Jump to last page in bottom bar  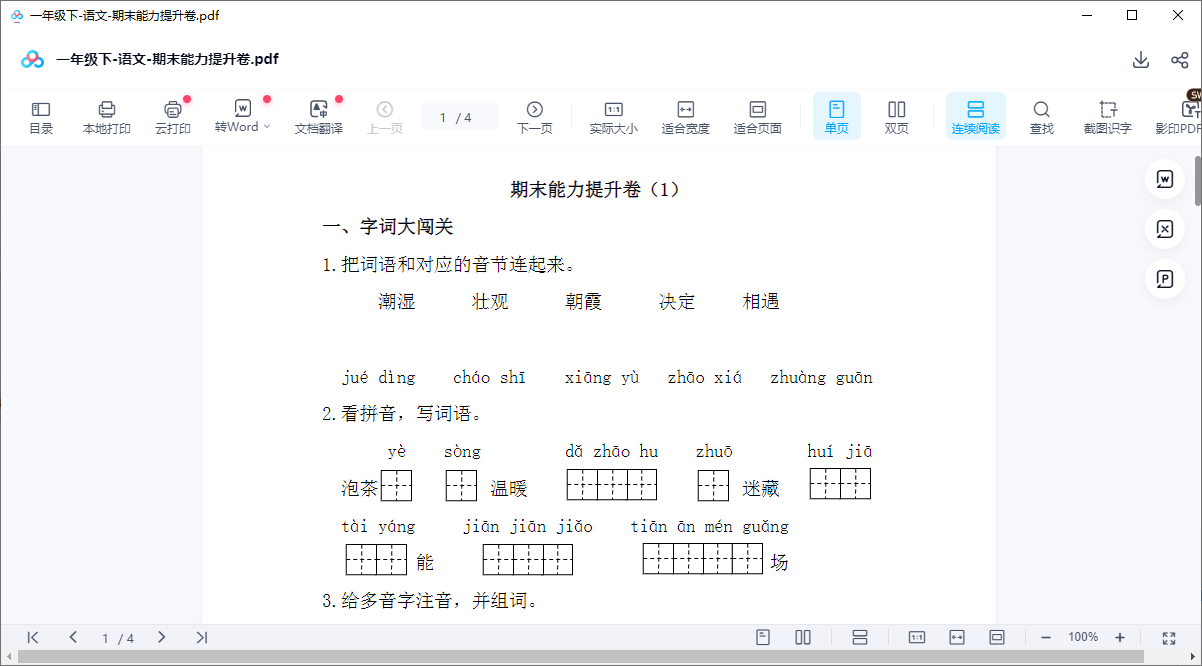click(x=201, y=637)
